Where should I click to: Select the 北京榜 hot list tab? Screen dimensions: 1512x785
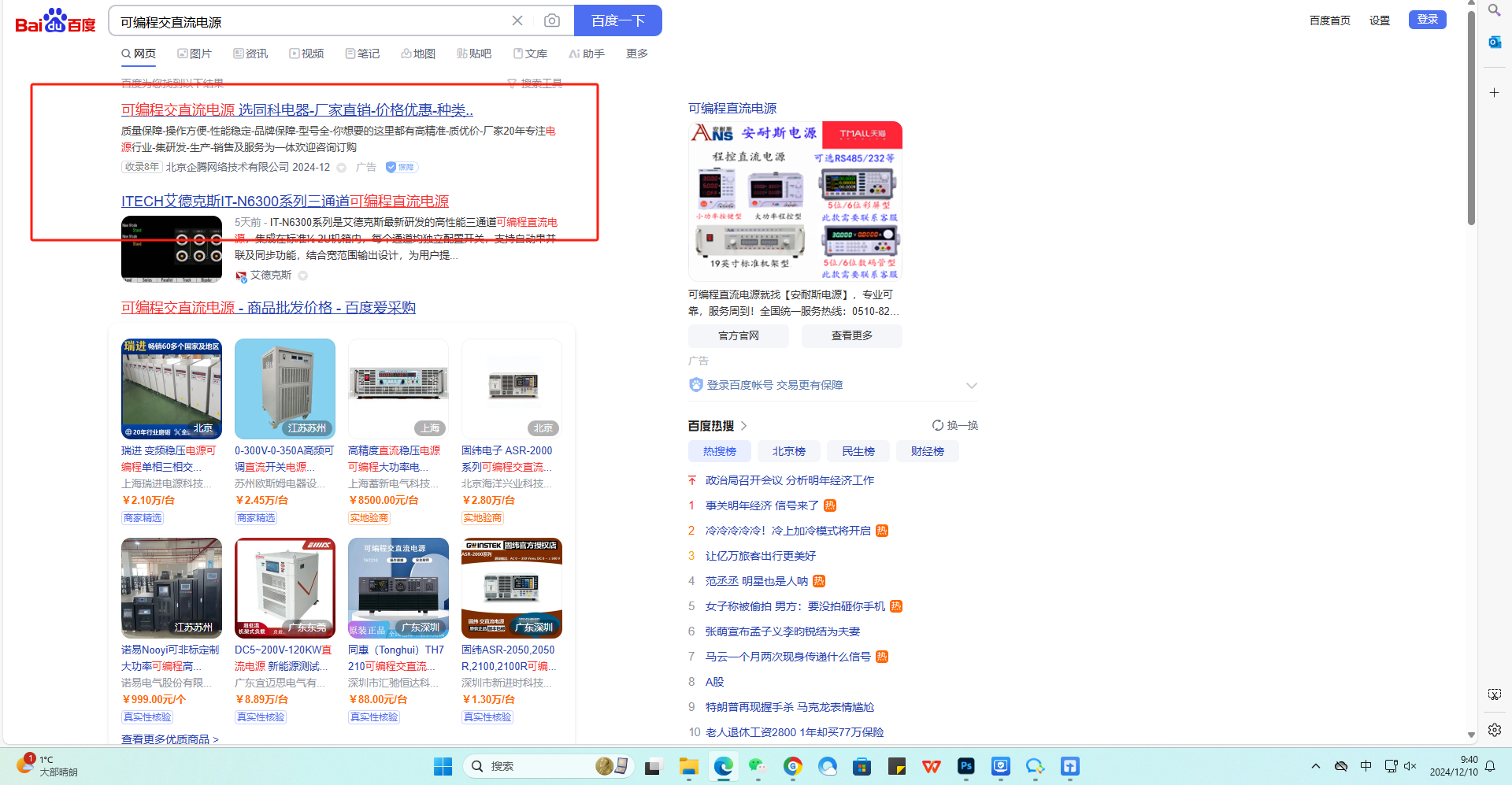[x=788, y=451]
